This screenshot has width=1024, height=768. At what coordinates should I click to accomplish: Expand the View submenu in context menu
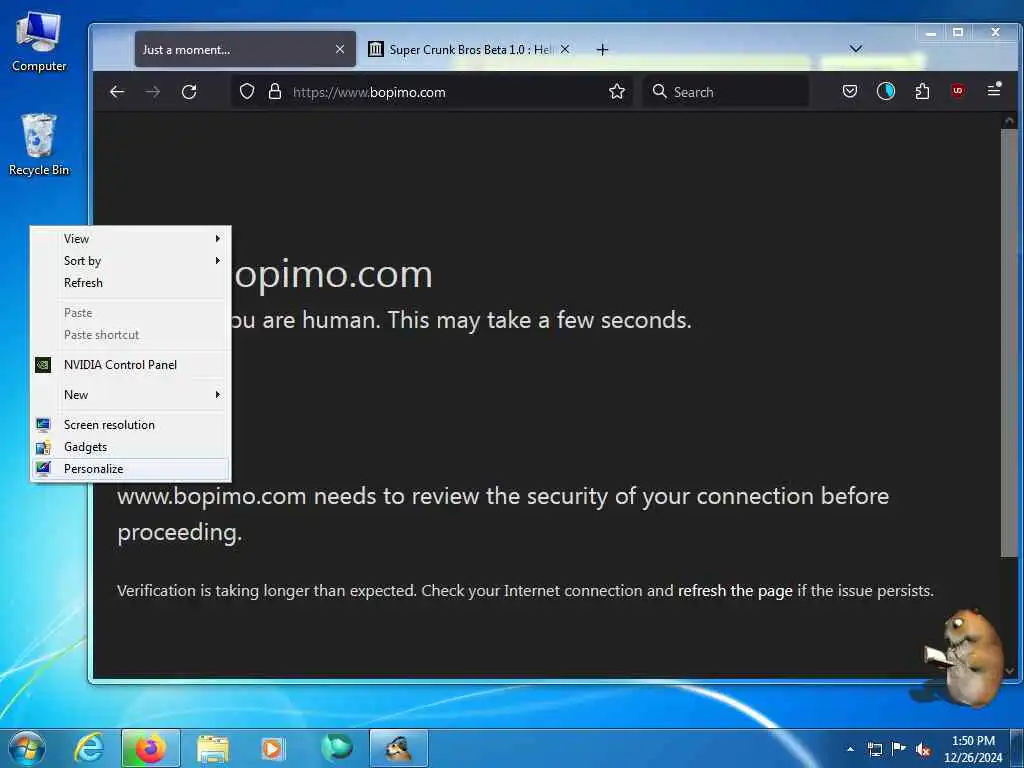[x=131, y=239]
